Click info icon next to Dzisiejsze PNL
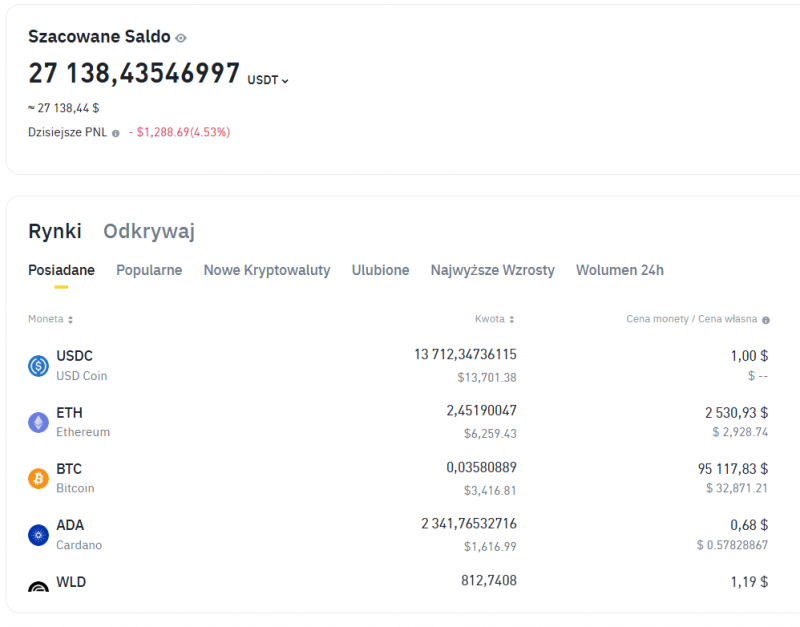The image size is (800, 627). click(x=116, y=133)
